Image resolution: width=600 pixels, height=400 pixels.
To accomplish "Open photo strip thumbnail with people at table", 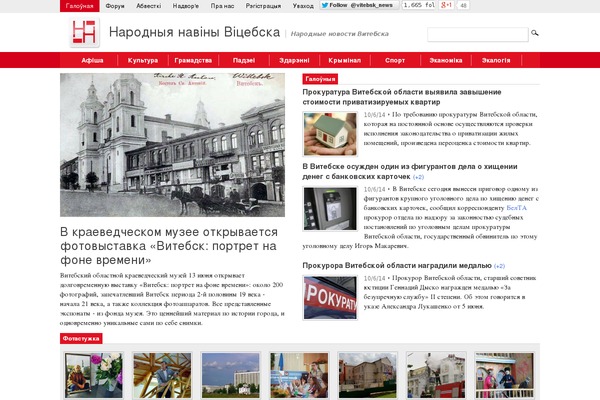I will click(x=299, y=376).
